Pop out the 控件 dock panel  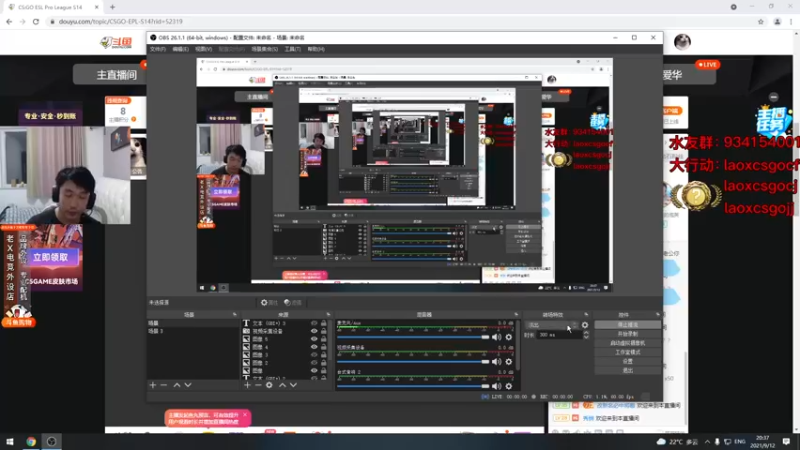pyautogui.click(x=658, y=315)
